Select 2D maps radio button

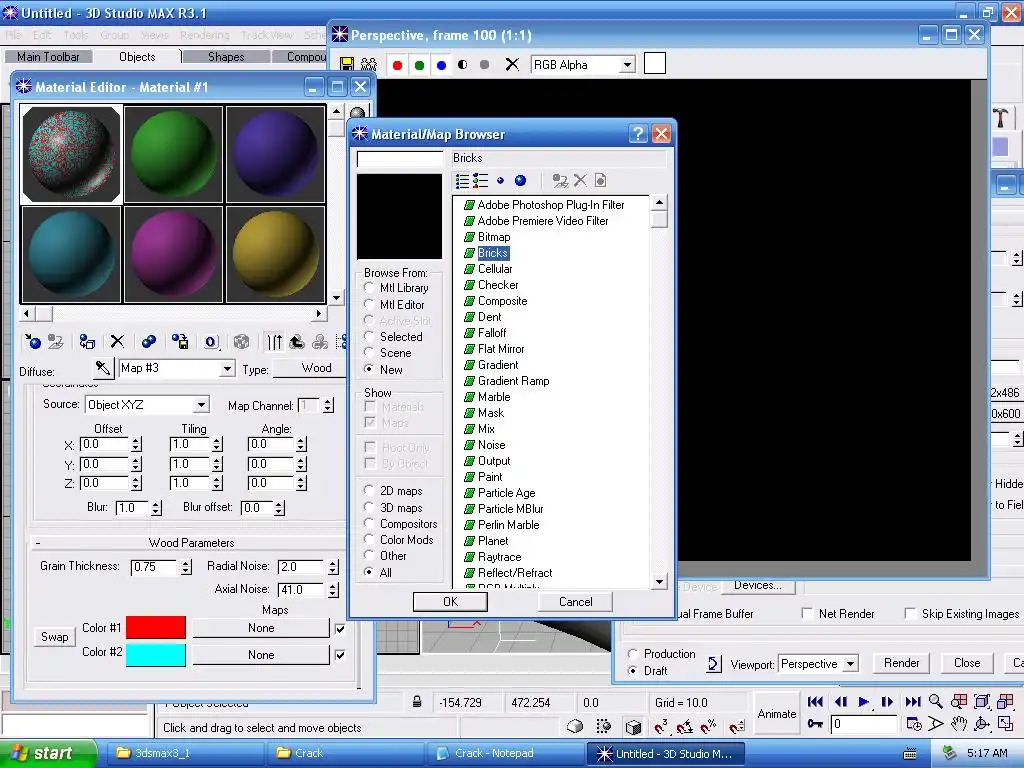(369, 490)
